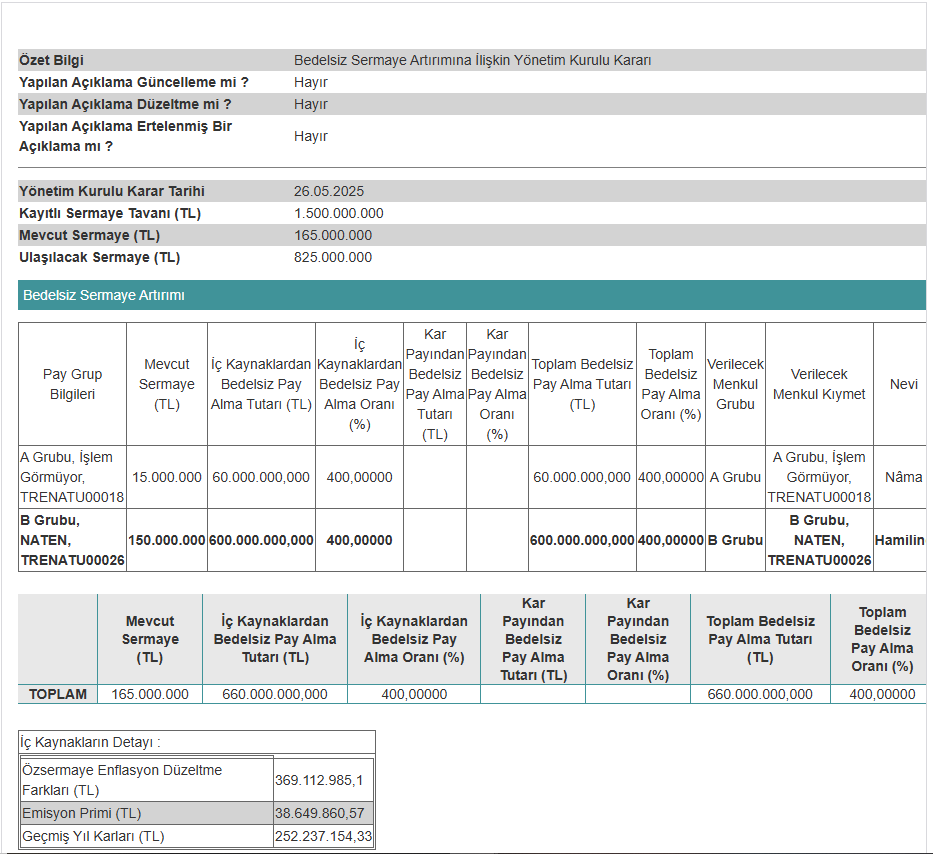Click the İç Kaynakların Detayı heading
The height and width of the screenshot is (854, 933).
point(91,742)
